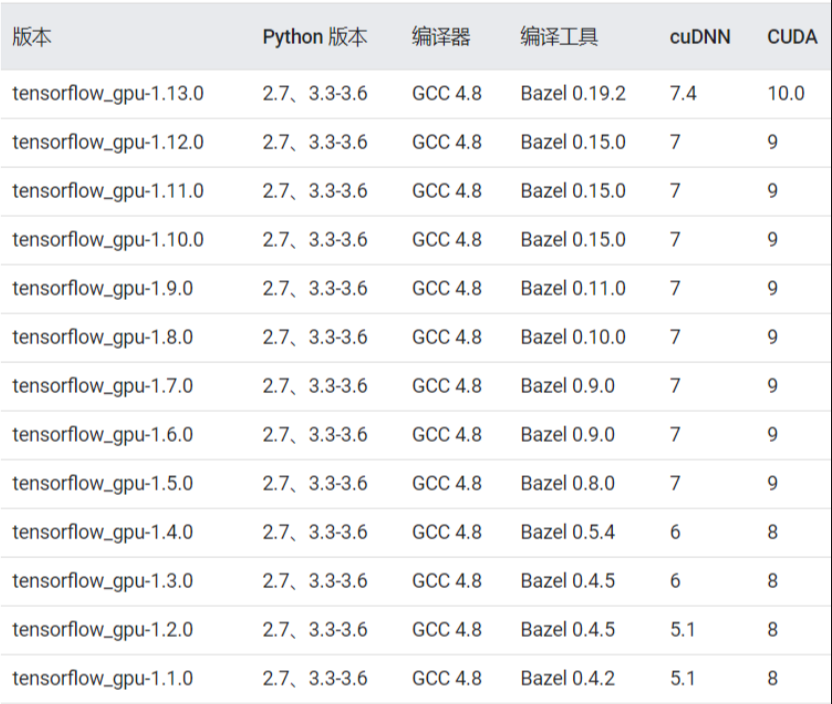Select the tensorflow_gpu-1.3.0 row label
This screenshot has width=832, height=704.
click(x=103, y=581)
